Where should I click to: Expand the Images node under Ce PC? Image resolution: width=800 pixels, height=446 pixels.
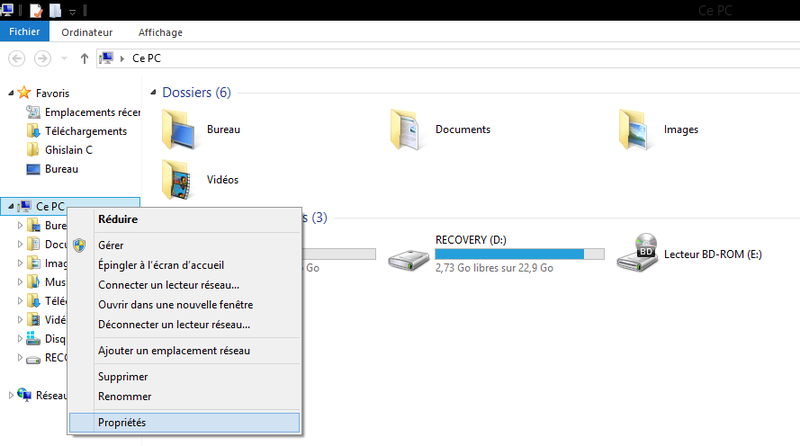(20, 263)
